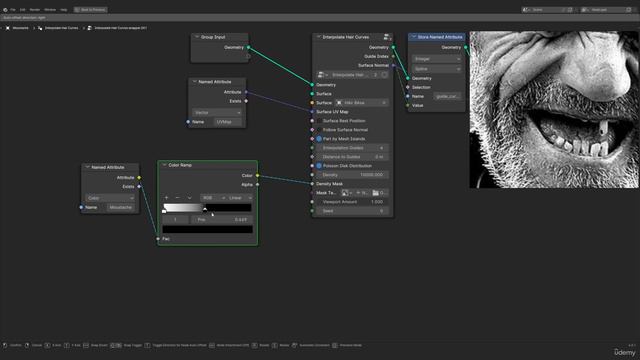Screen dimensions: 640x360
Task: Remove the active Color Ramp color stop
Action: [177, 198]
